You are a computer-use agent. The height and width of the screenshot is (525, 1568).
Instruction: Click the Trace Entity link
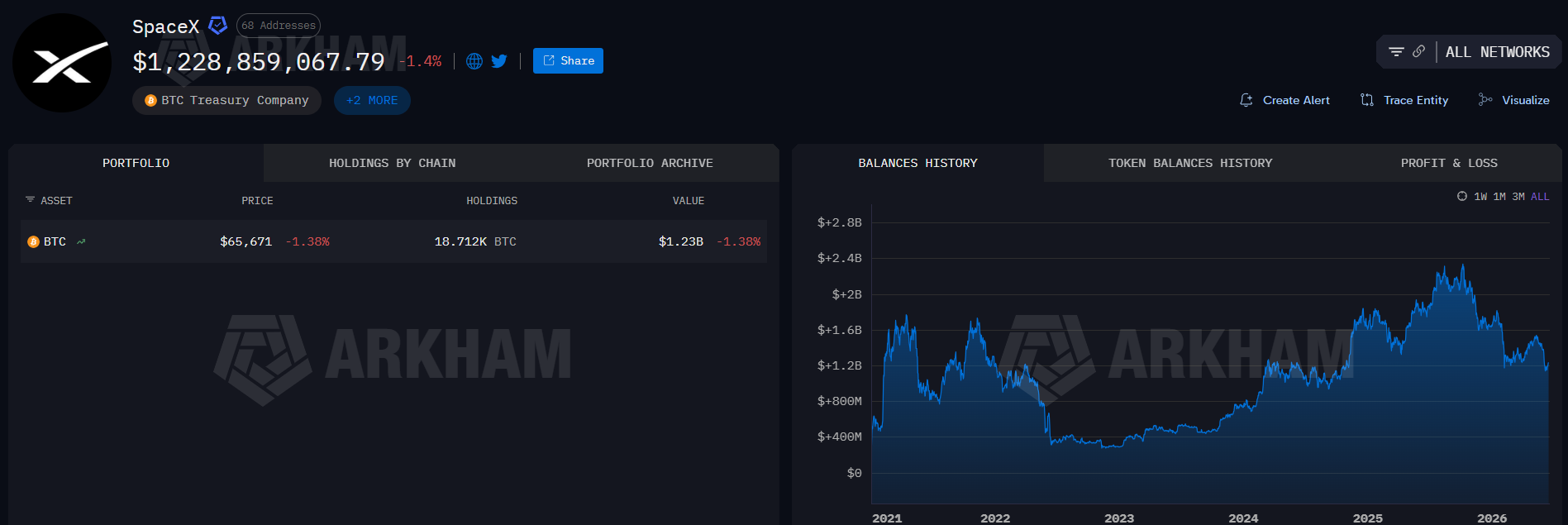pos(1416,100)
